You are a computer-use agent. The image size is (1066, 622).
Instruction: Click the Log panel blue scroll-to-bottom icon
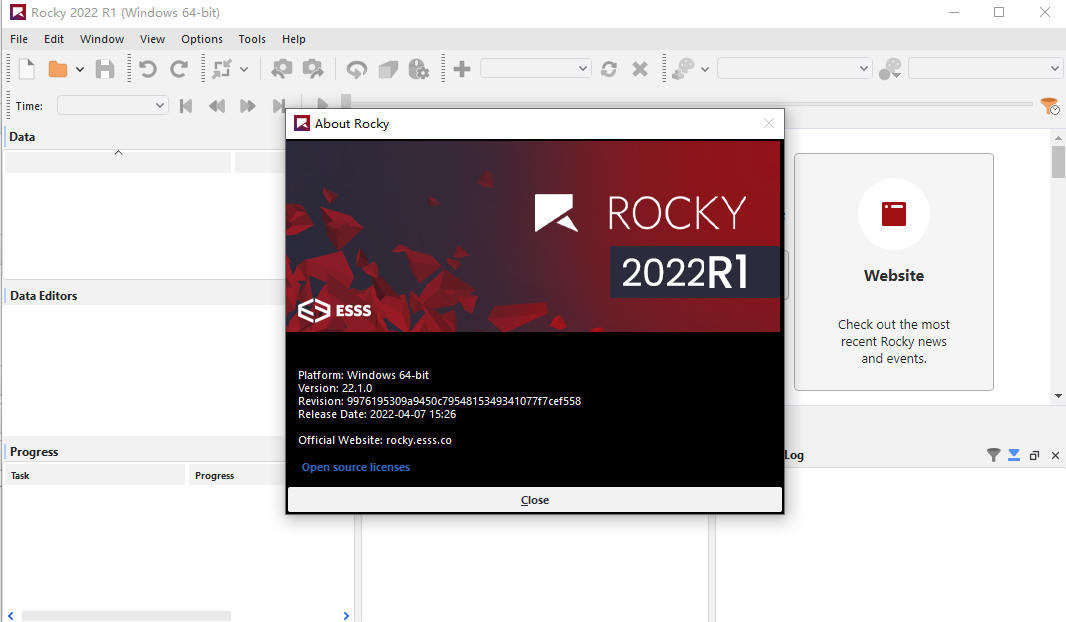(1014, 455)
